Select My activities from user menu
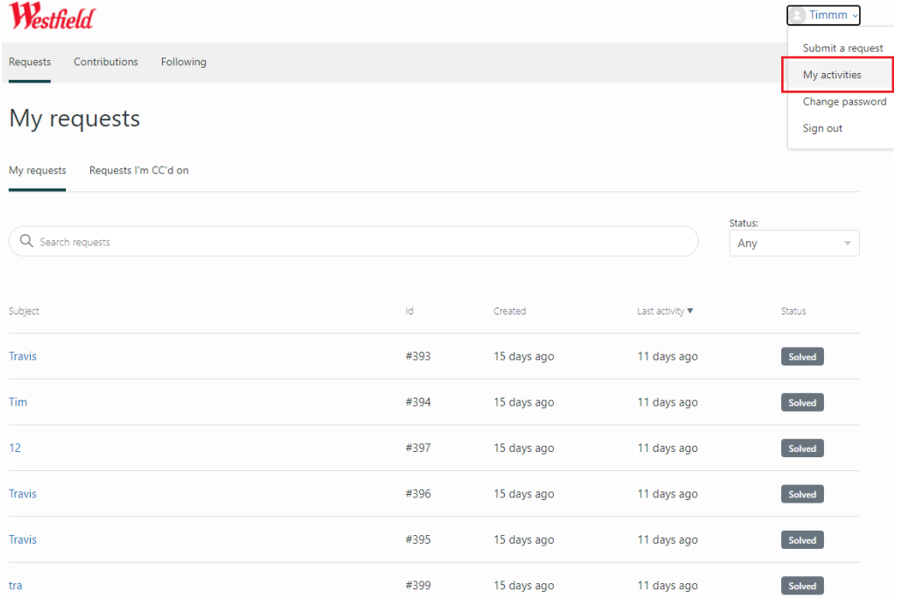This screenshot has width=901, height=599. (x=832, y=75)
